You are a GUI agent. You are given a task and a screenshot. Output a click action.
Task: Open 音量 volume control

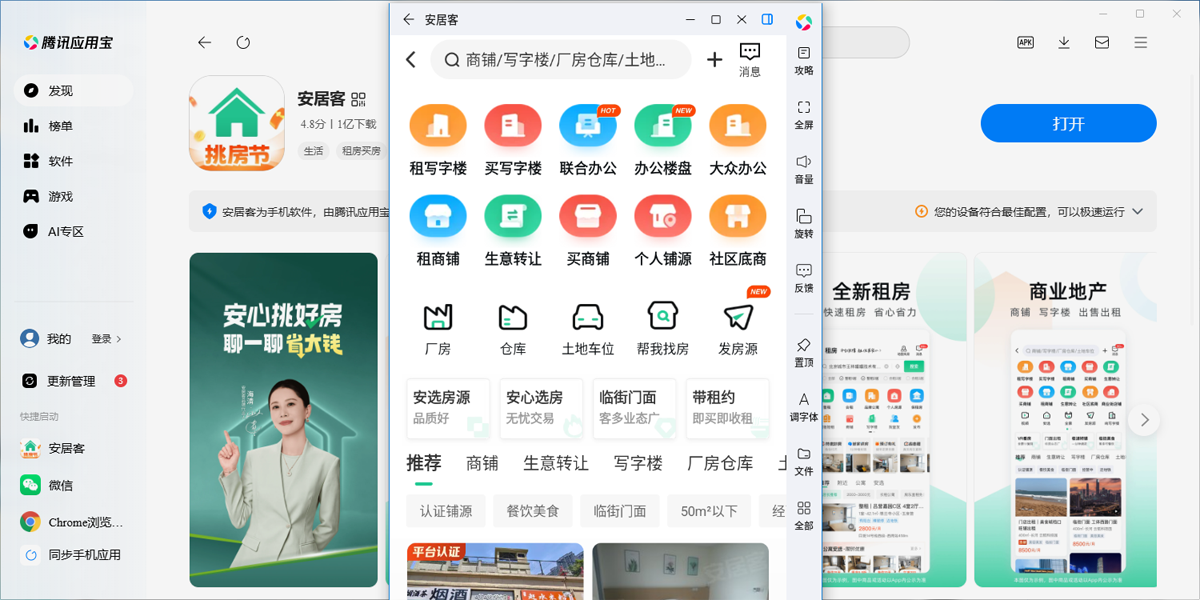[x=804, y=169]
